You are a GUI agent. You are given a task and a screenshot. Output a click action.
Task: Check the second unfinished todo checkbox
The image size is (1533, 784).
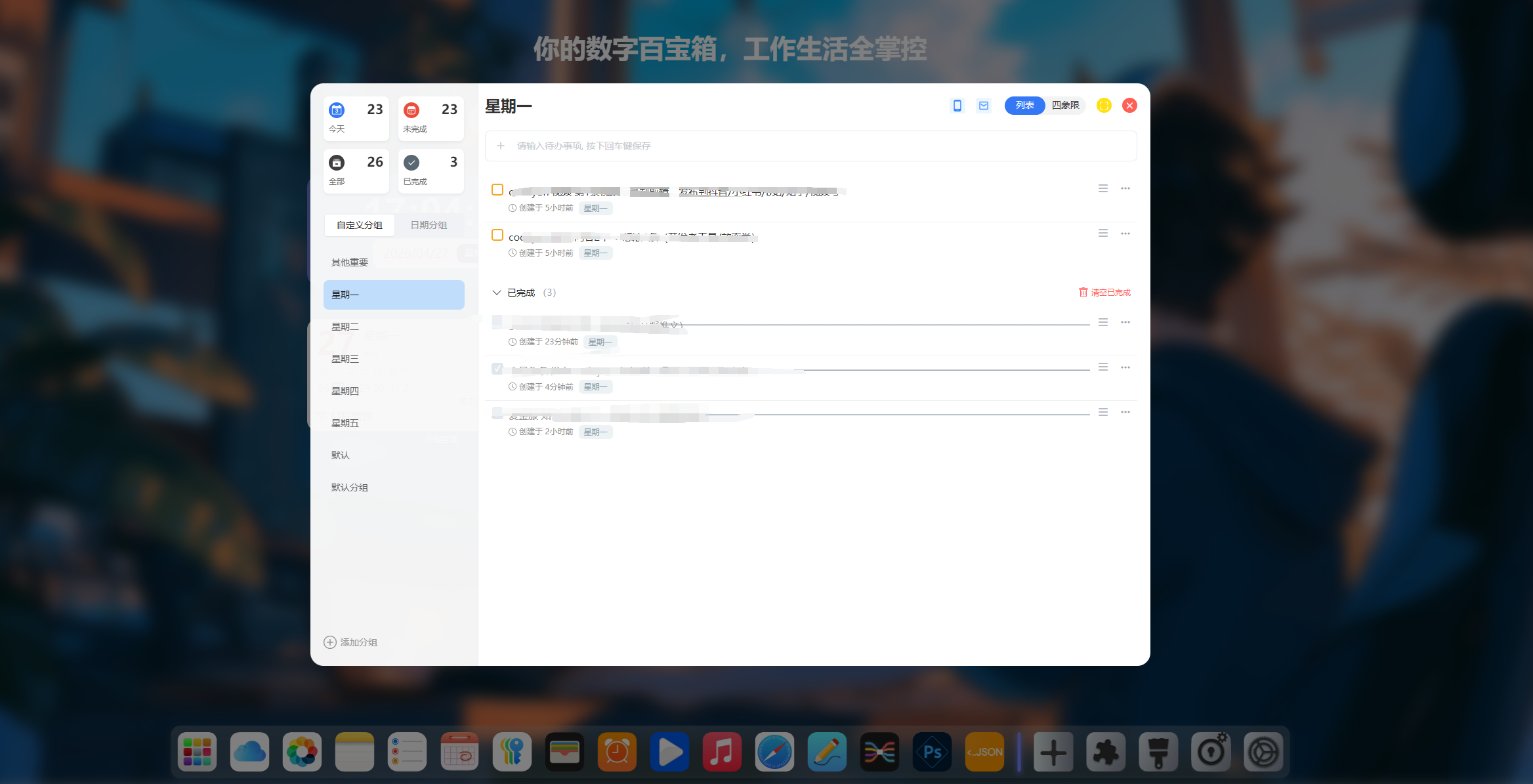point(497,235)
